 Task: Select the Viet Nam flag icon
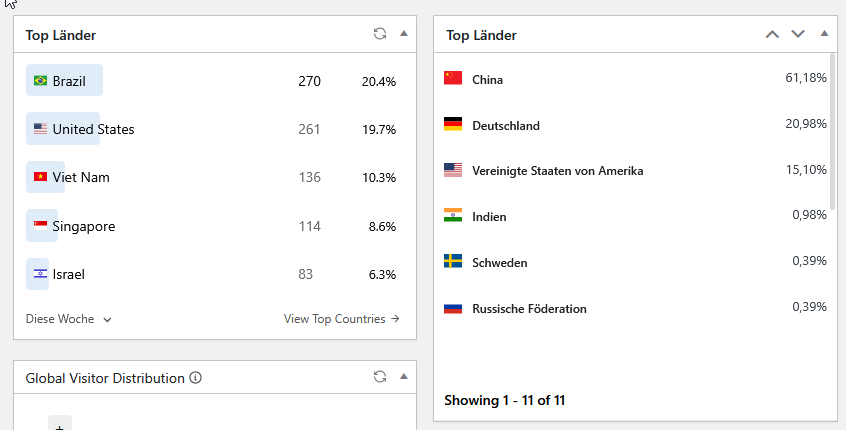pyautogui.click(x=41, y=177)
